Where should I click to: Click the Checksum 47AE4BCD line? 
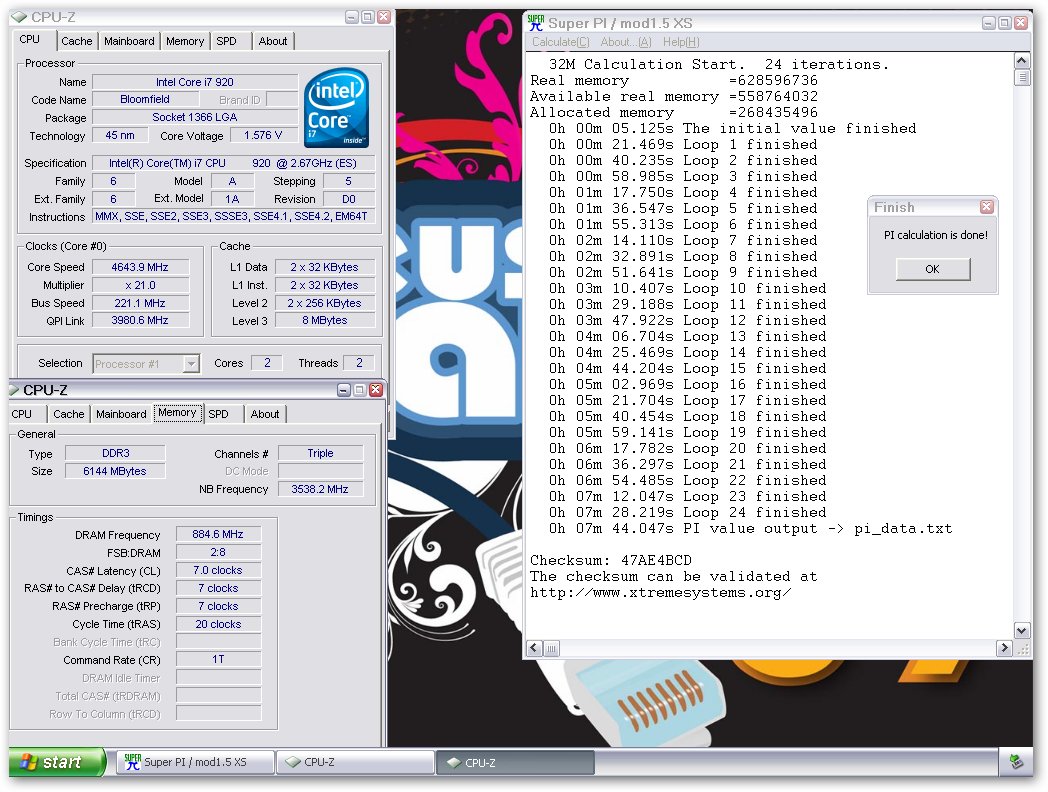[x=611, y=560]
